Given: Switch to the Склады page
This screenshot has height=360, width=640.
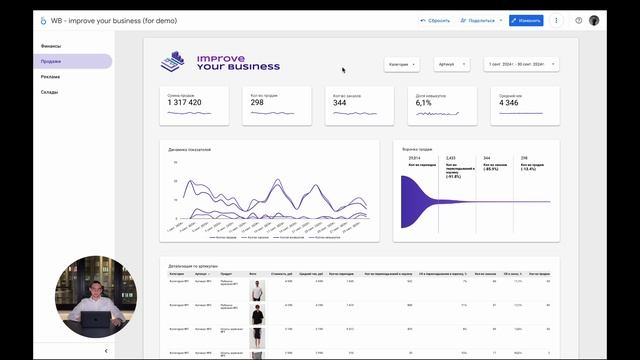Looking at the screenshot, I should (x=49, y=92).
